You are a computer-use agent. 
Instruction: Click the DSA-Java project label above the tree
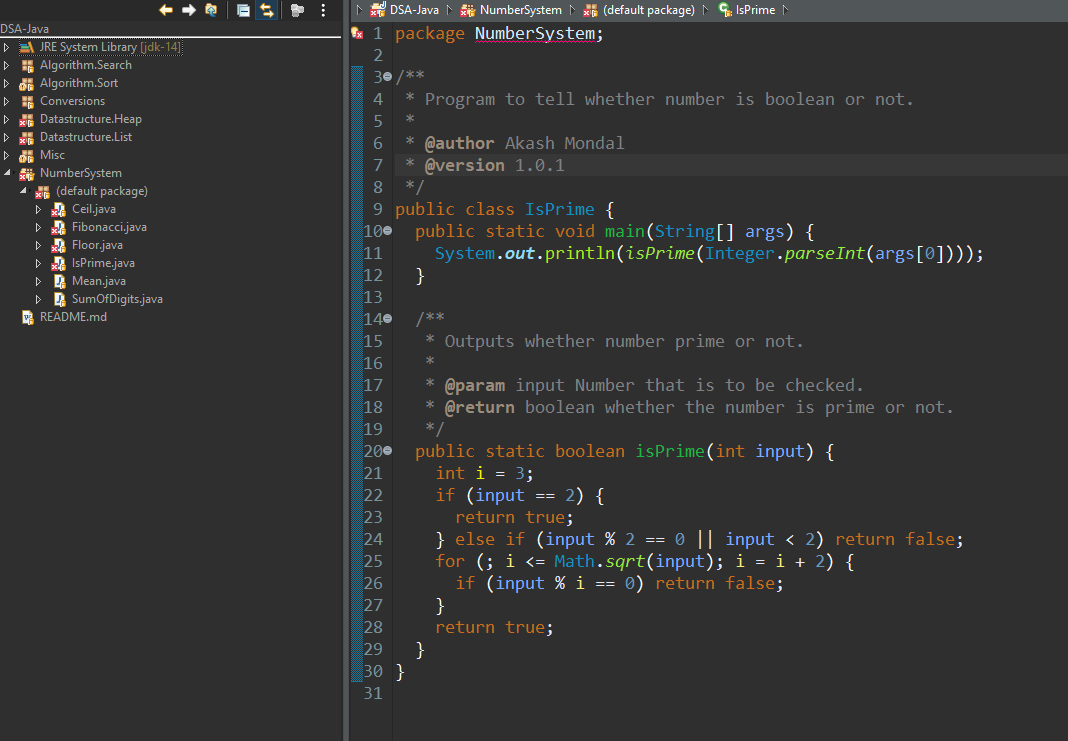click(25, 29)
